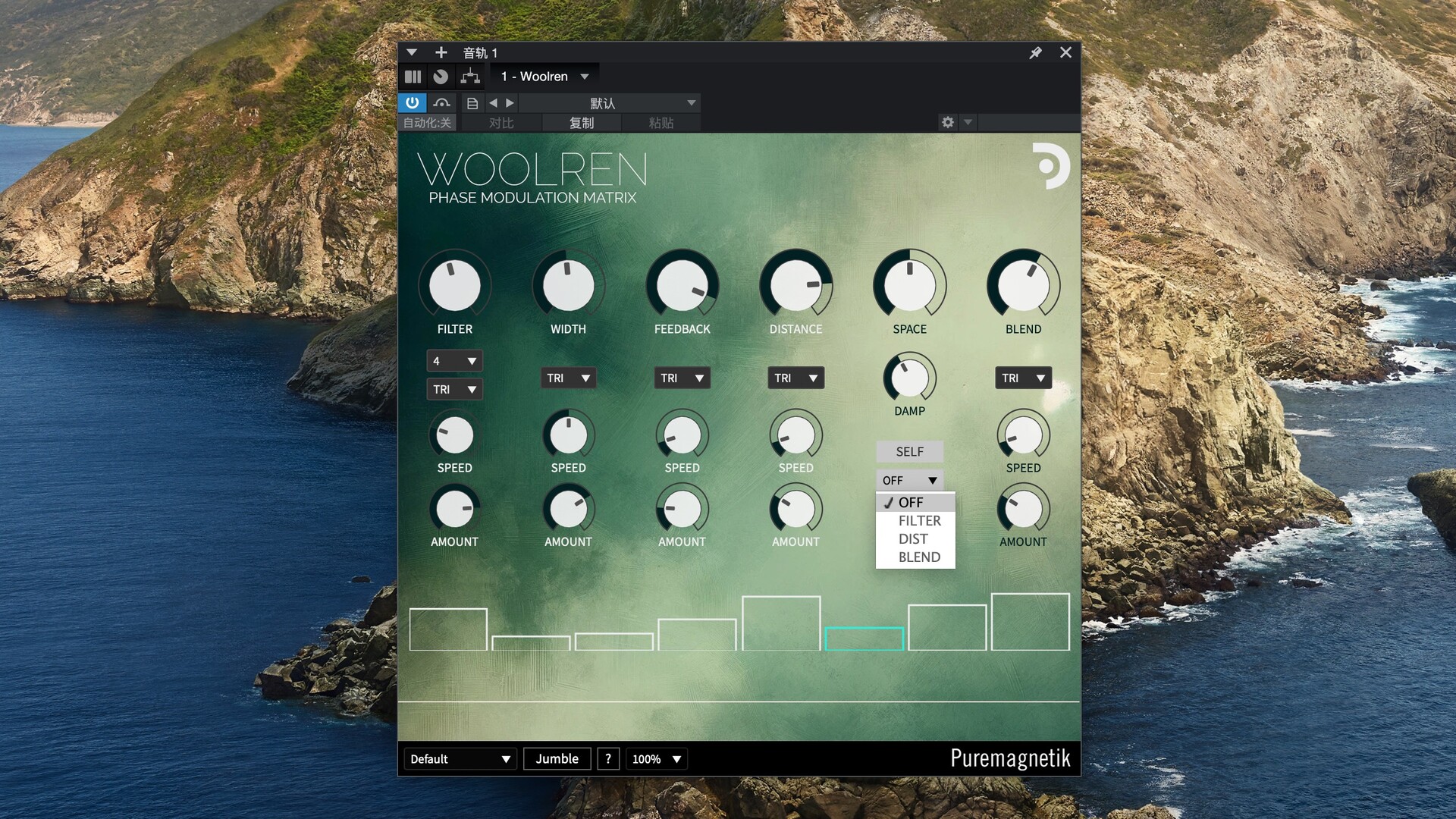Toggle the plugin power bypass button
The height and width of the screenshot is (819, 1456).
(413, 102)
